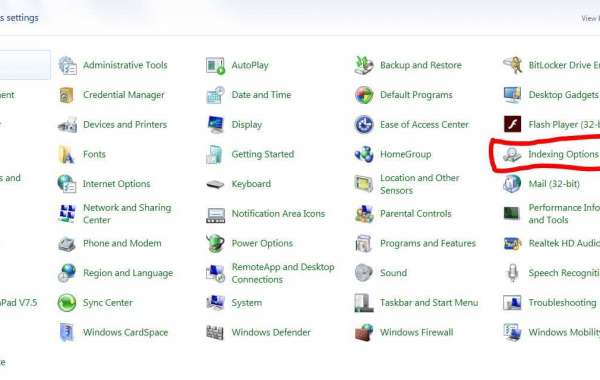Click the Administrative Tools link text
This screenshot has height=380, width=600.
click(125, 65)
